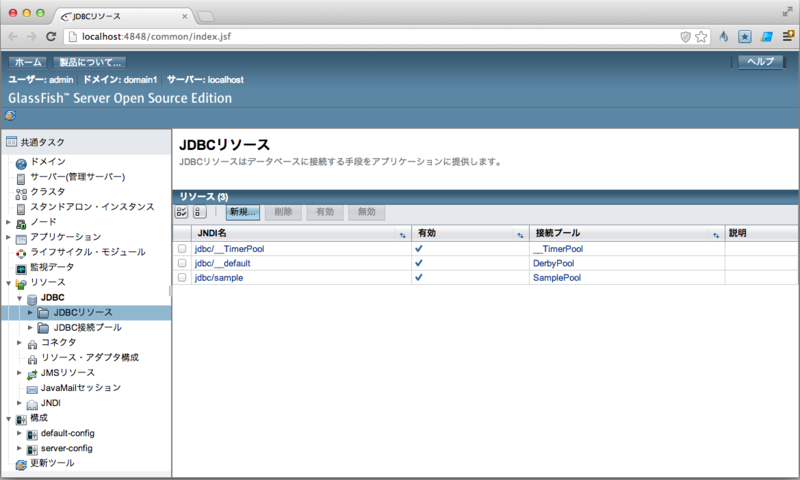Image resolution: width=800 pixels, height=480 pixels.
Task: Tick the checkbox for jdbc/sample
Action: (x=182, y=277)
